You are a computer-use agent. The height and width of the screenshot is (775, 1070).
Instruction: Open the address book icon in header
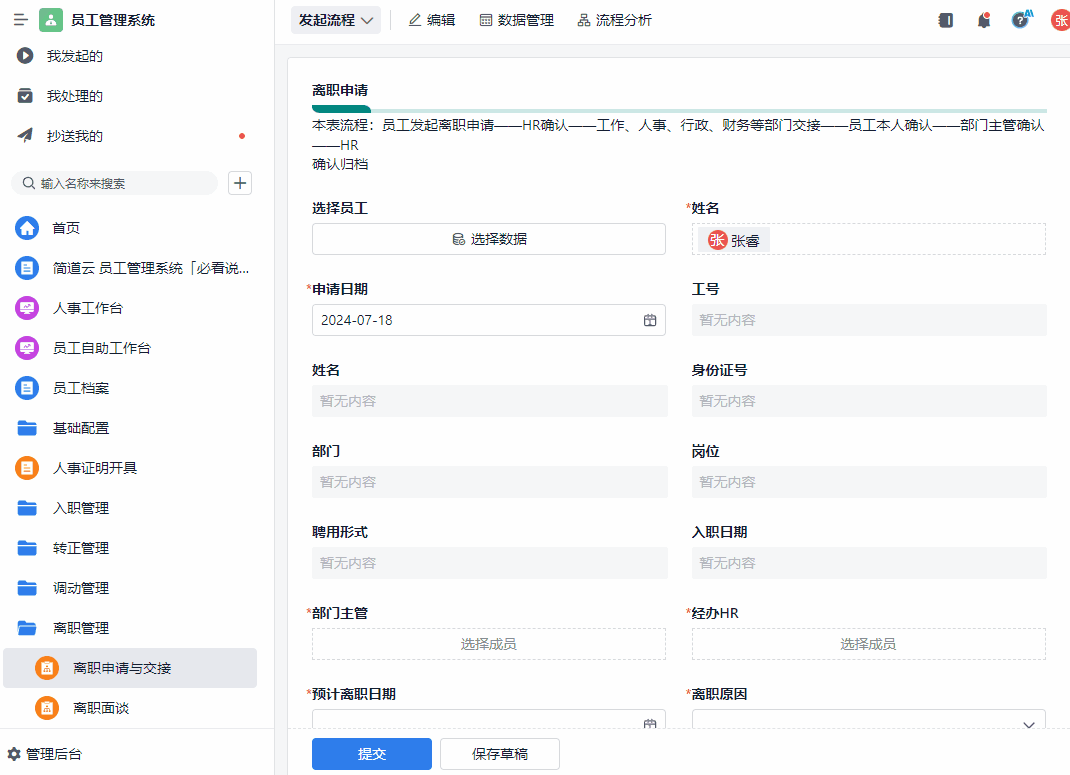(x=946, y=20)
